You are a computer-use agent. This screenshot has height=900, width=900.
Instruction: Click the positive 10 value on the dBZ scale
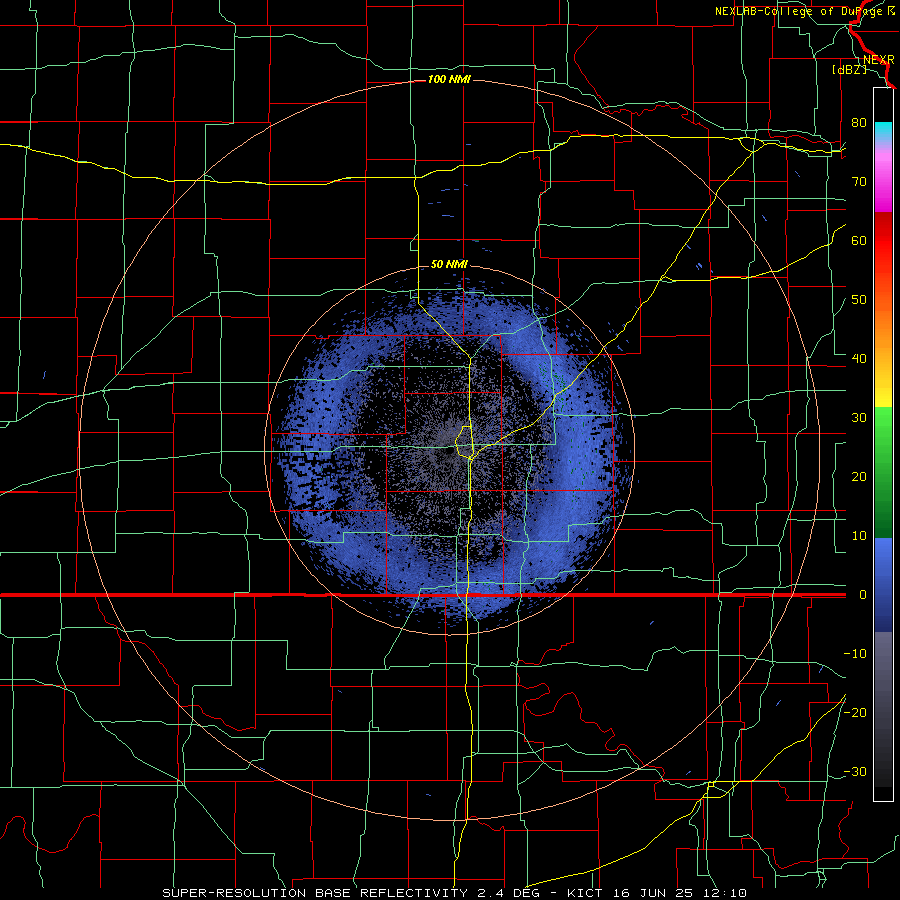pyautogui.click(x=859, y=536)
